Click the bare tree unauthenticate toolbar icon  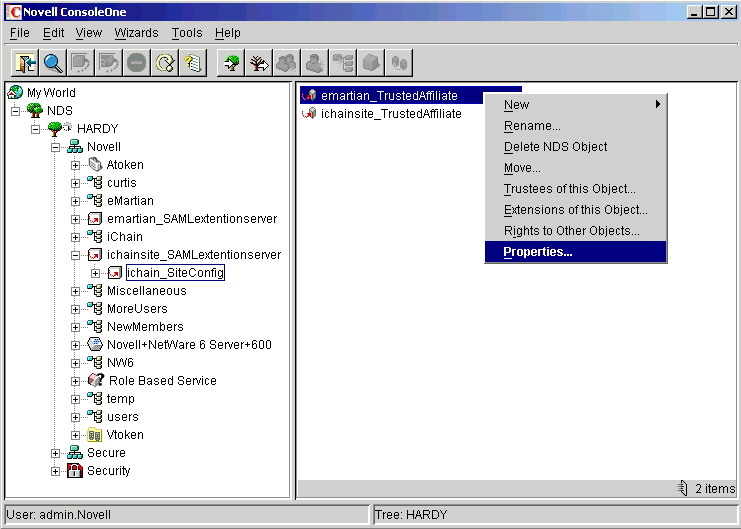click(x=258, y=62)
